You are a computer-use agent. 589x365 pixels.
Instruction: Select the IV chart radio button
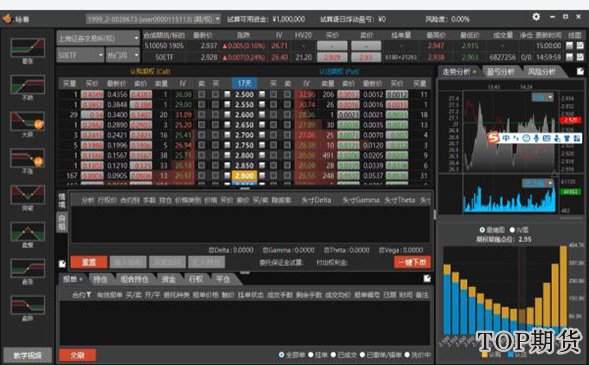point(512,230)
